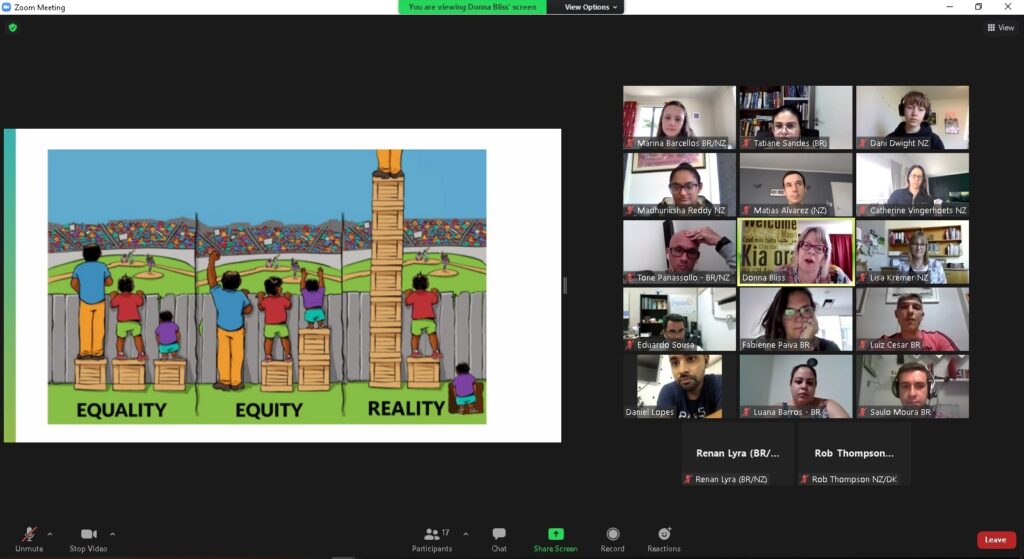Start recording with the Record icon
Image resolution: width=1024 pixels, height=559 pixels.
(x=612, y=534)
